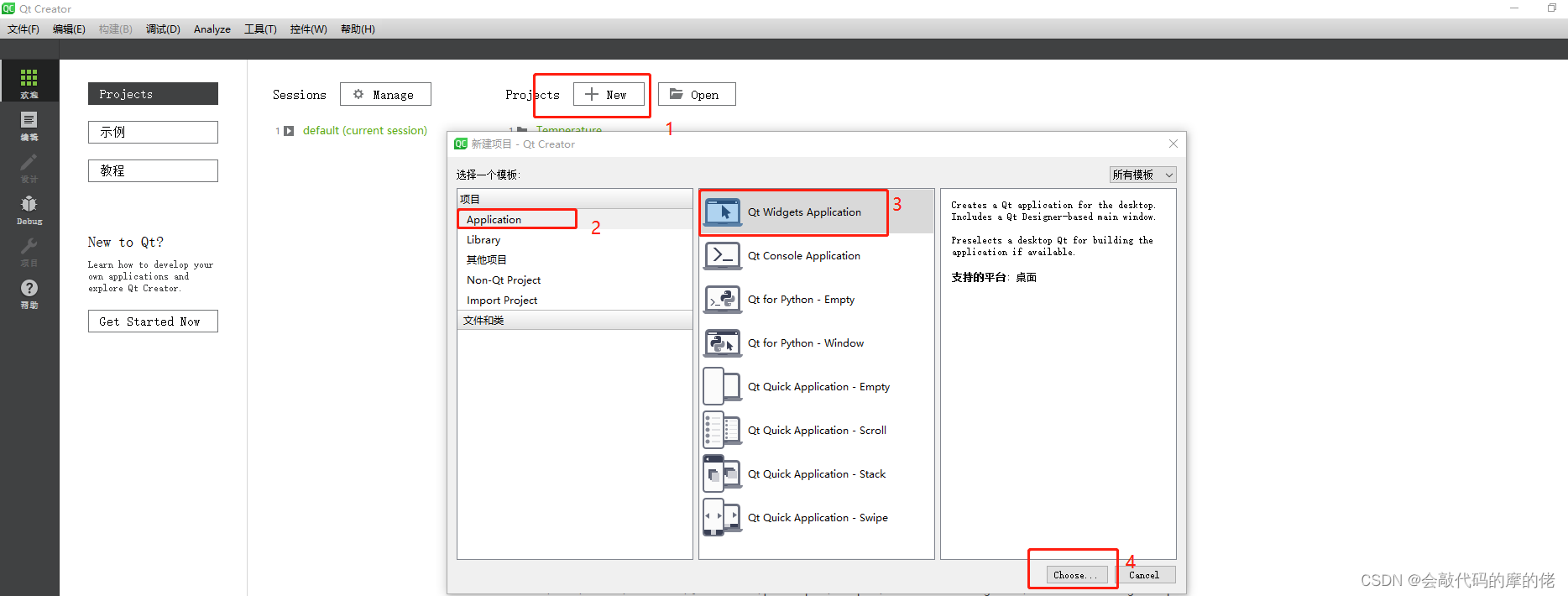This screenshot has width=1568, height=596.
Task: Open the 调试(D) menu
Action: 163,29
